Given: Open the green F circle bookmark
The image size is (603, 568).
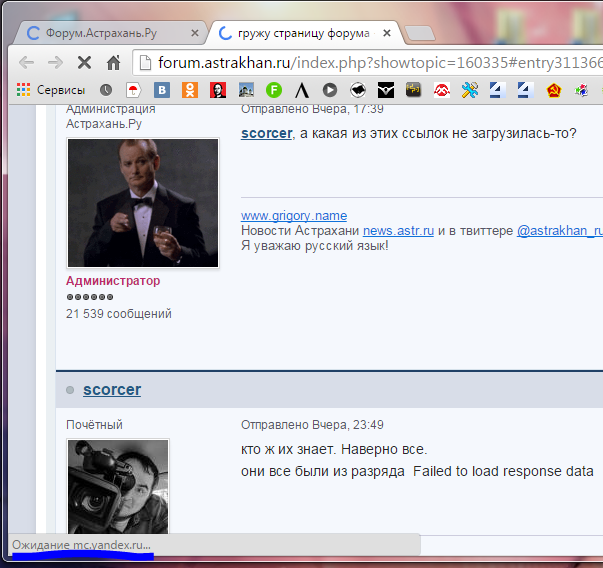Looking at the screenshot, I should tap(274, 90).
